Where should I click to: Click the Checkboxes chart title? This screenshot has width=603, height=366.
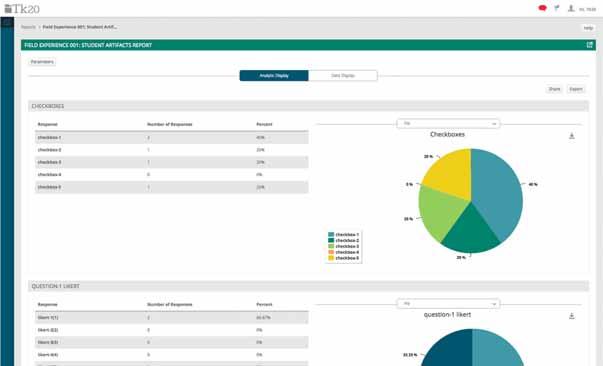coord(447,135)
